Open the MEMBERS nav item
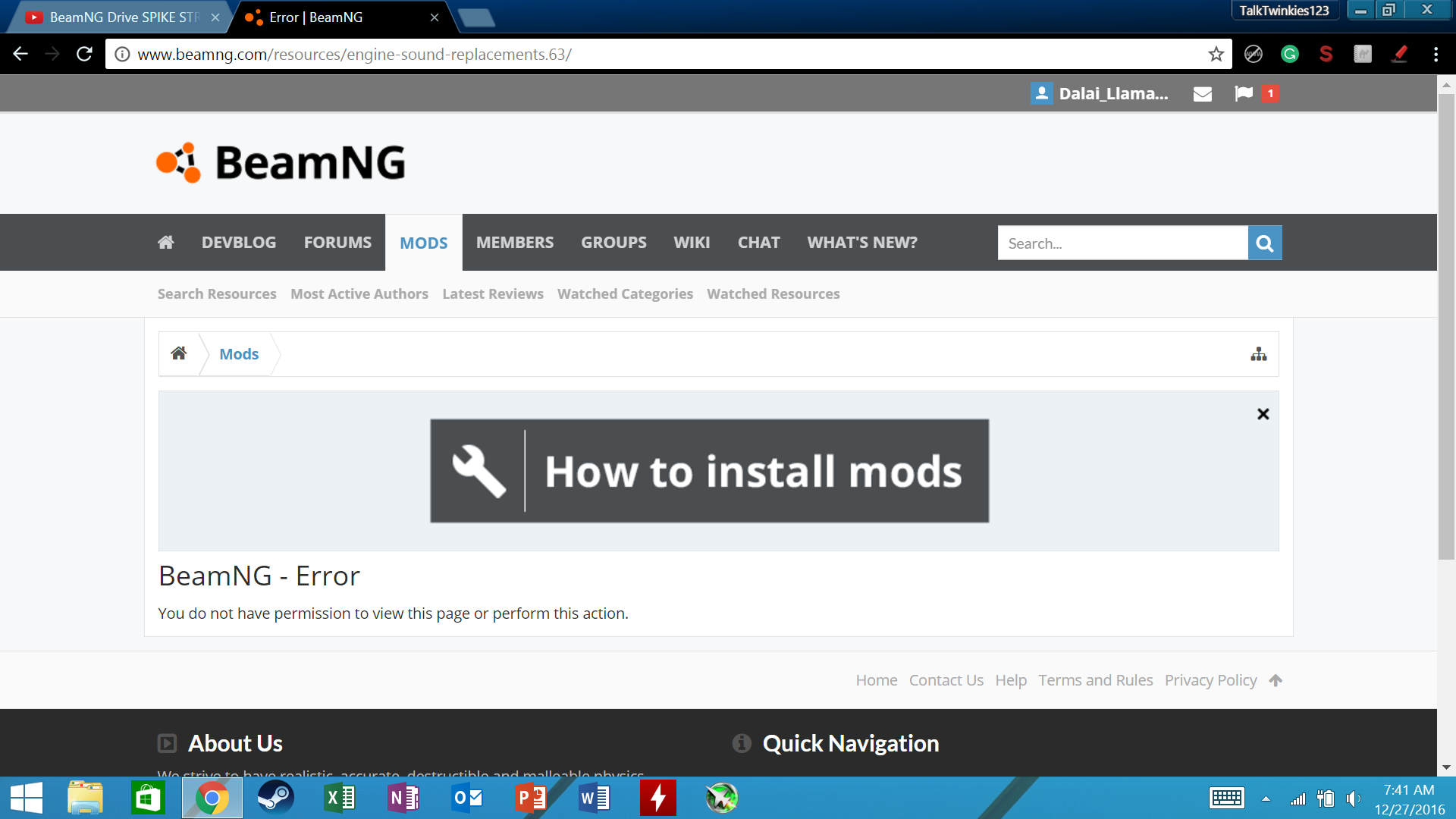This screenshot has width=1456, height=819. click(515, 242)
